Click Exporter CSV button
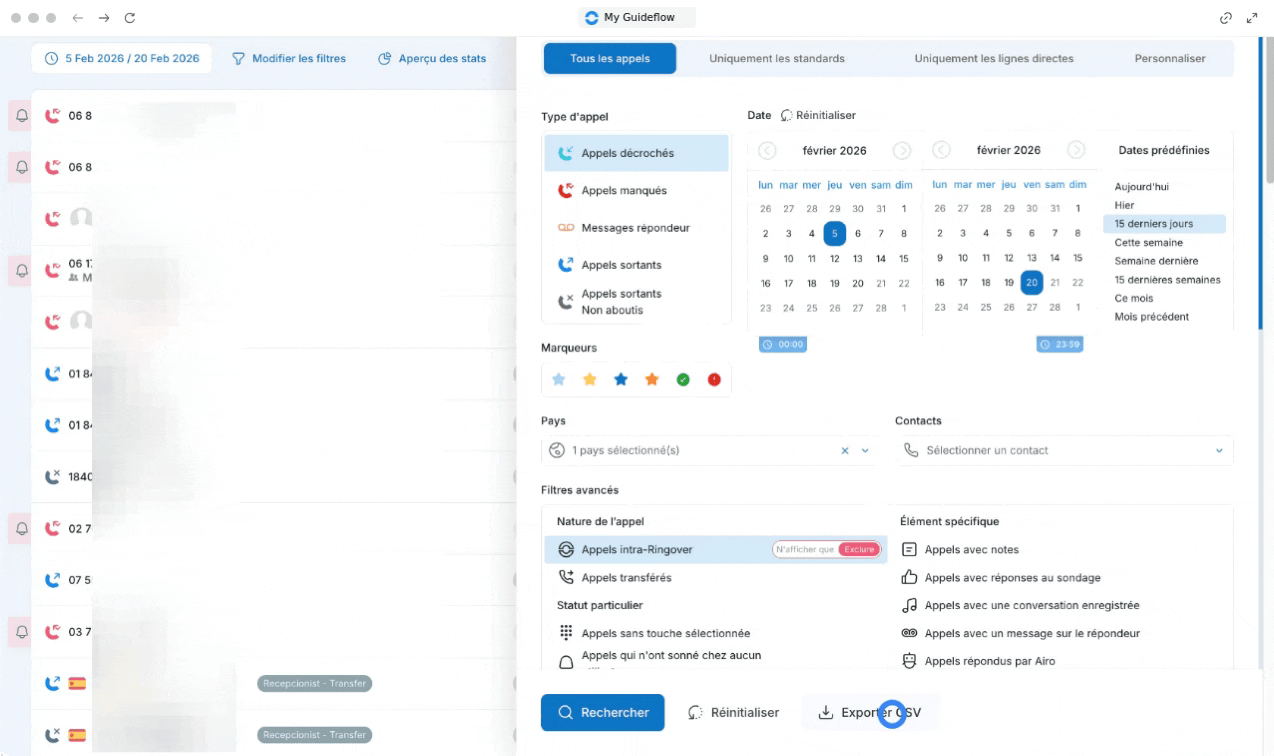The height and width of the screenshot is (756, 1274). click(x=869, y=713)
